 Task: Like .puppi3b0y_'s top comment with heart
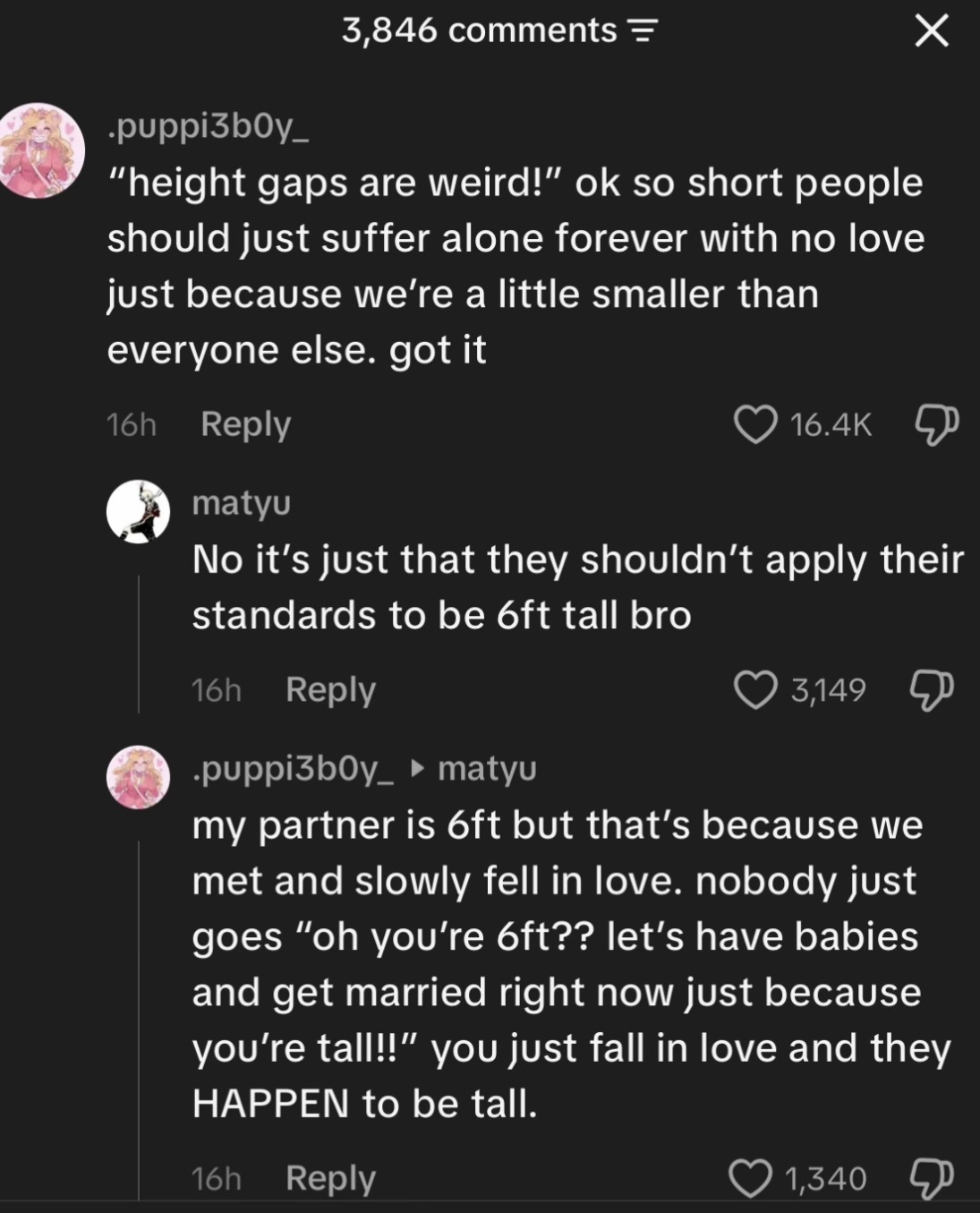coord(755,424)
